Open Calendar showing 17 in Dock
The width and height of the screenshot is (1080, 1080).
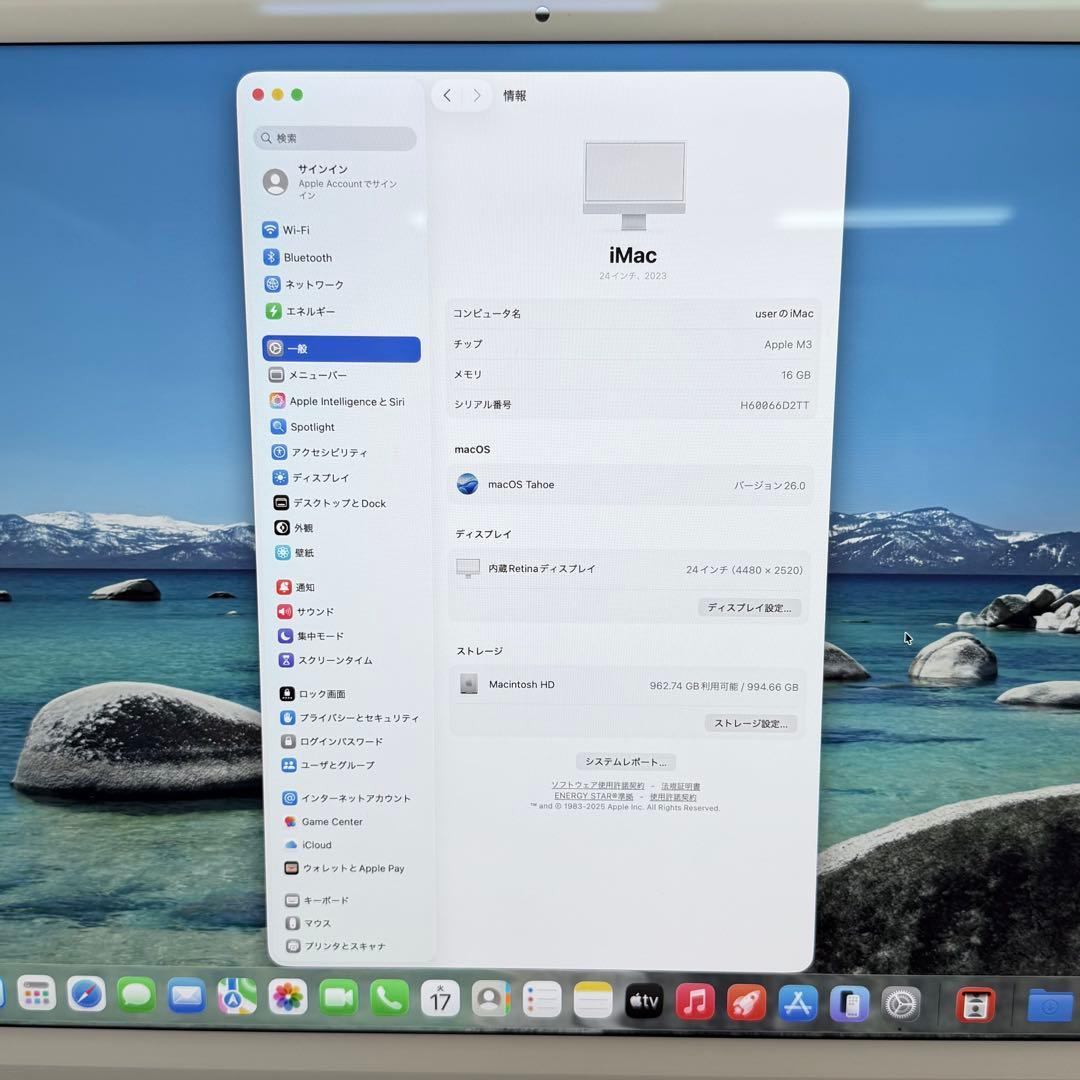tap(440, 998)
